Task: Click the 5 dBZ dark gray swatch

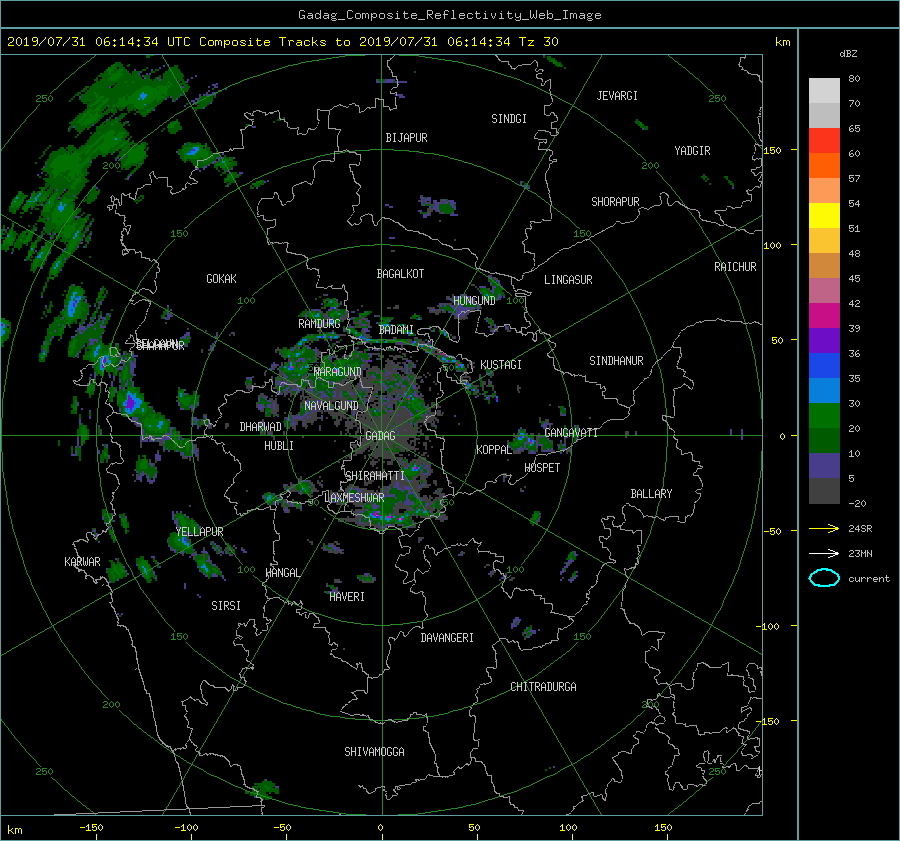Action: pyautogui.click(x=824, y=490)
